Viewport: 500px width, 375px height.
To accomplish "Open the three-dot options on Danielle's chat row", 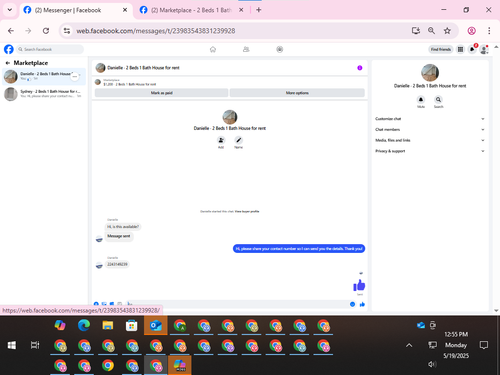I will (75, 76).
